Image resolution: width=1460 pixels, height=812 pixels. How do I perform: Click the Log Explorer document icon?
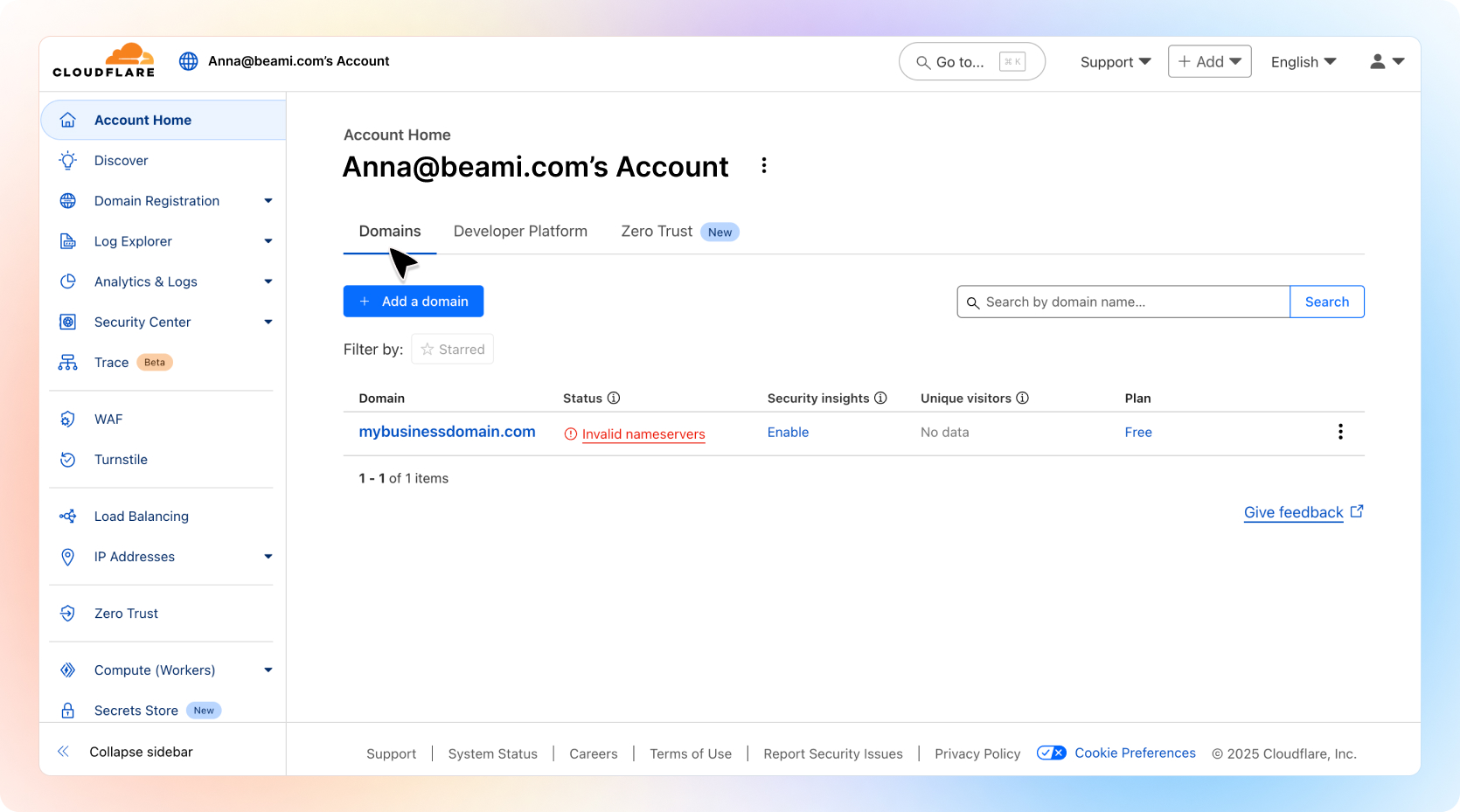67,241
